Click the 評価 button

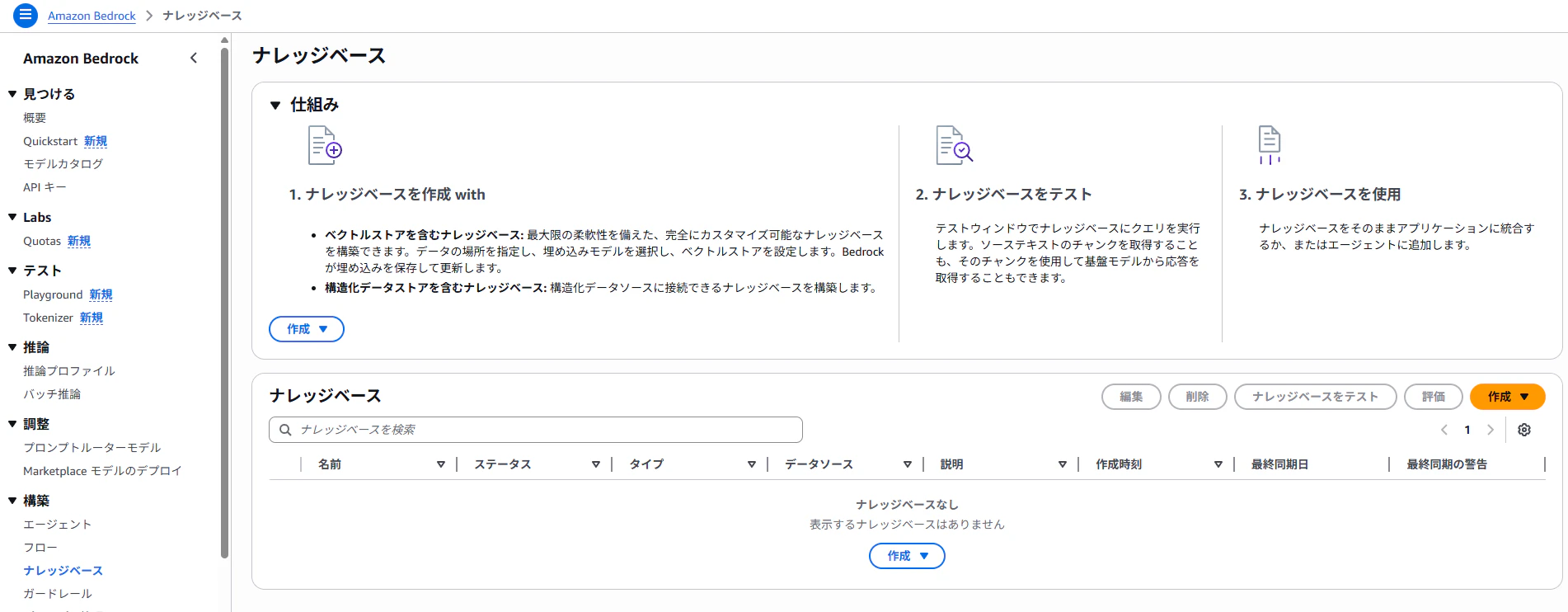click(1433, 397)
